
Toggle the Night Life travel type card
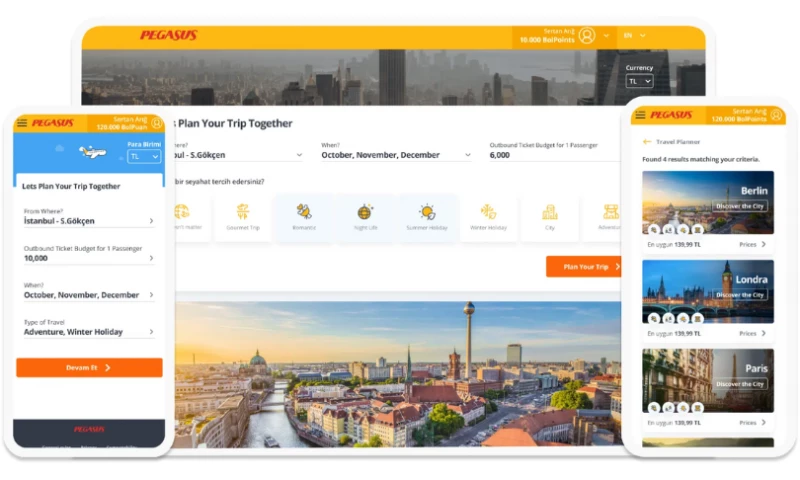click(x=365, y=217)
